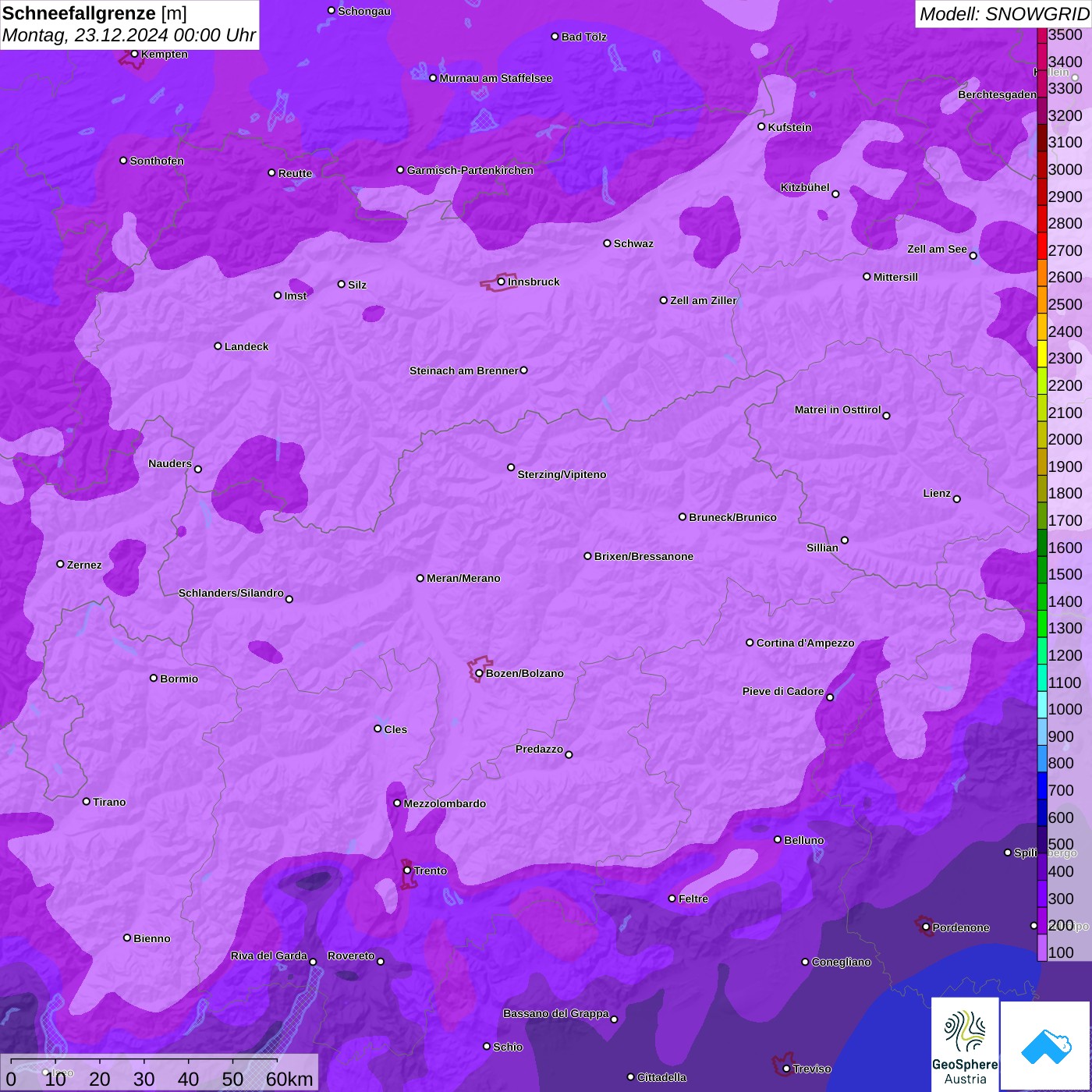
Task: Click the Lienz city label
Action: (x=937, y=493)
